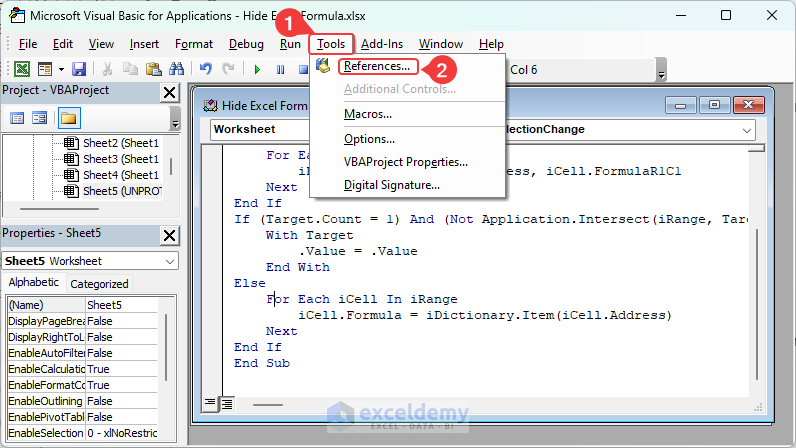Close the Properties - Sheet5 panel
Image resolution: width=796 pixels, height=448 pixels.
[169, 236]
